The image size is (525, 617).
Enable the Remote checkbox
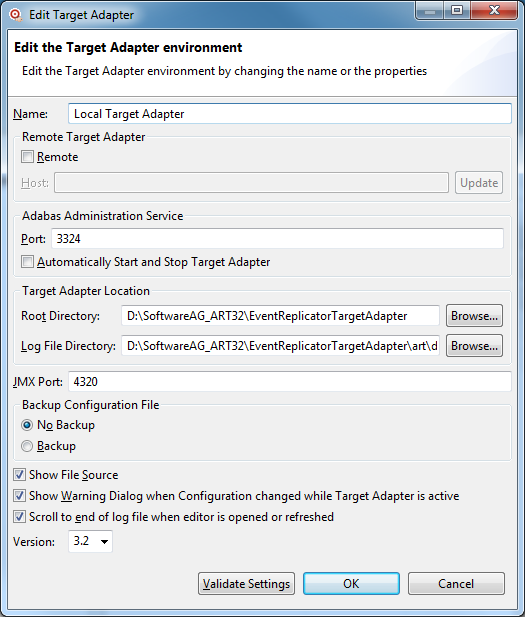[x=27, y=157]
